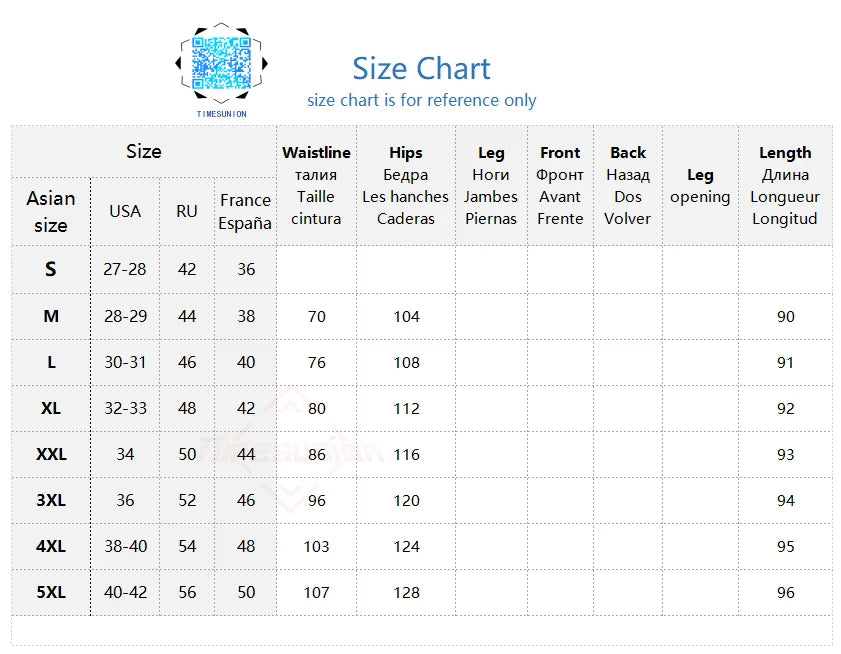Select the Waistline column header
The height and width of the screenshot is (654, 841).
tap(316, 185)
